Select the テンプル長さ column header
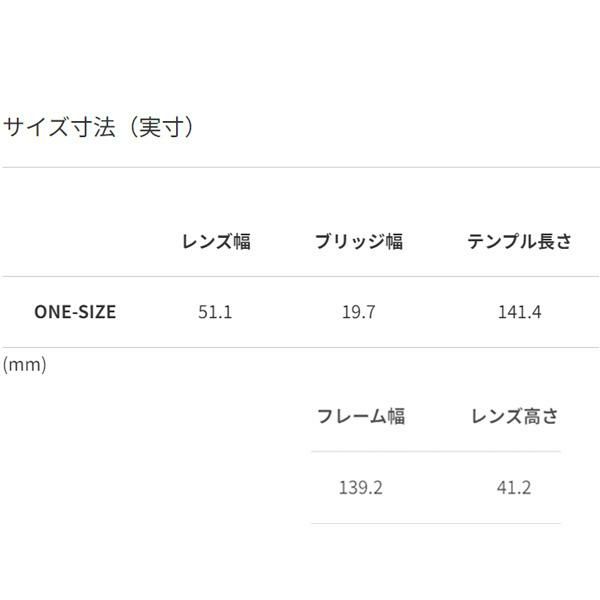This screenshot has width=600, height=600. coord(520,241)
